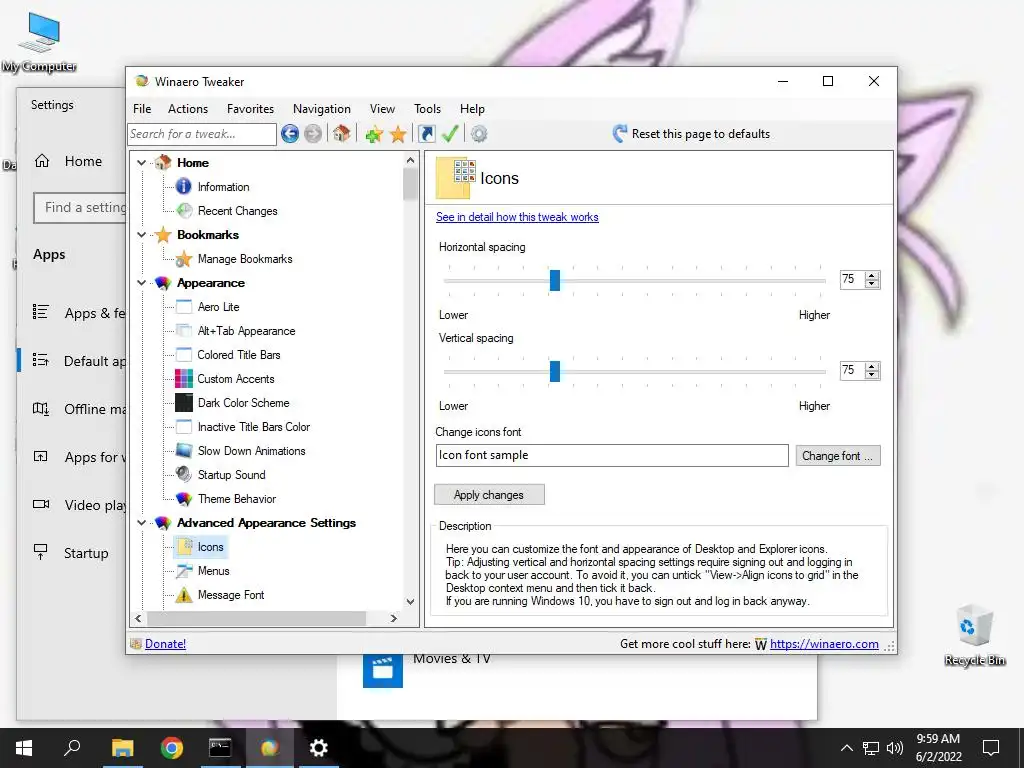Collapse the Bookmarks tree node
Viewport: 1024px width, 768px height.
click(x=142, y=234)
